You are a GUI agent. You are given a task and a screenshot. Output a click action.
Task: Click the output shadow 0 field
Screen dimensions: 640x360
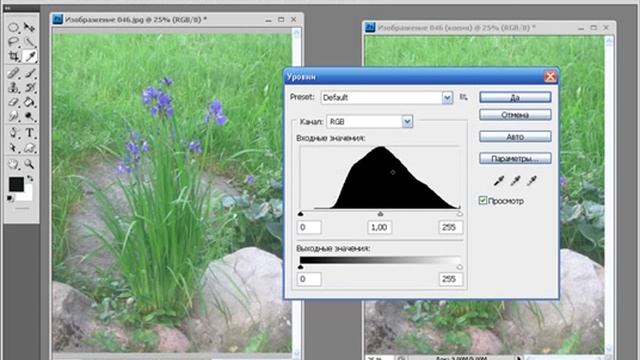point(309,279)
